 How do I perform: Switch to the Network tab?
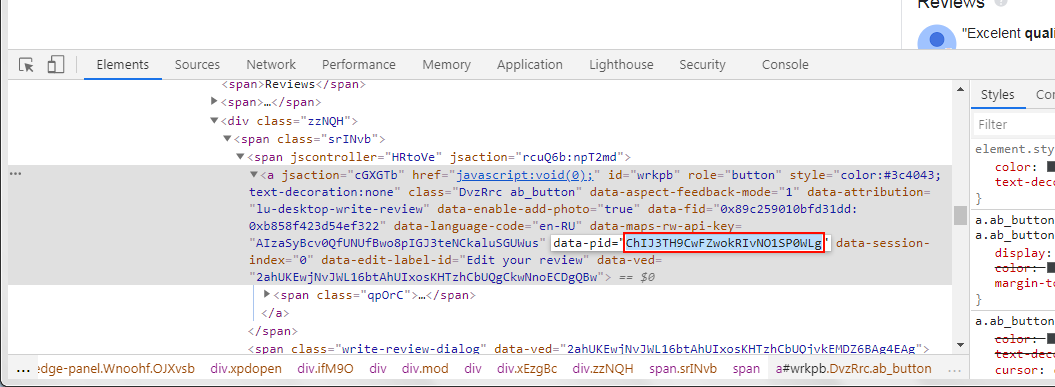pyautogui.click(x=270, y=65)
